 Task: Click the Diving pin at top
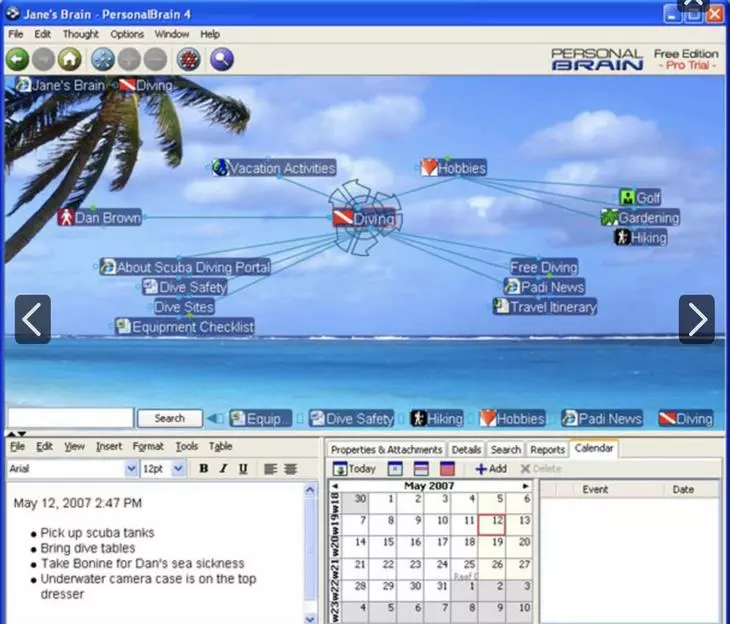pyautogui.click(x=146, y=85)
